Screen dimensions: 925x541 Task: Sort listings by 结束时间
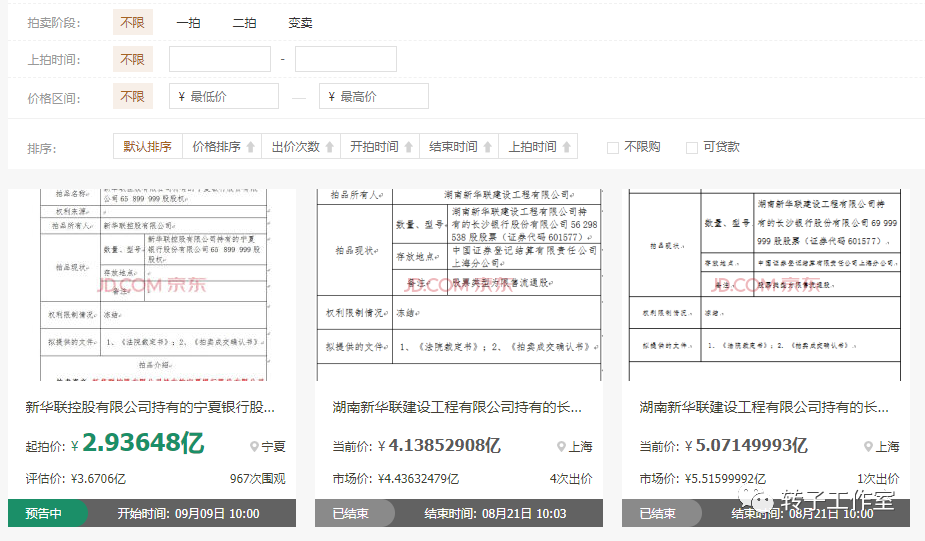point(459,146)
